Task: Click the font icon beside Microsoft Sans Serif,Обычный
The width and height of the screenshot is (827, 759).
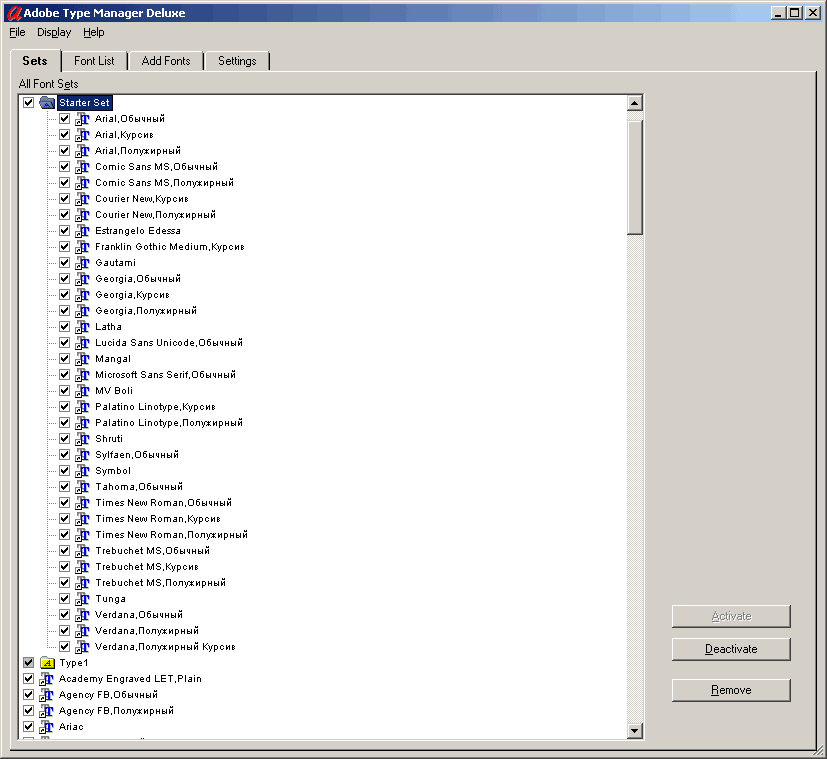Action: (x=82, y=374)
